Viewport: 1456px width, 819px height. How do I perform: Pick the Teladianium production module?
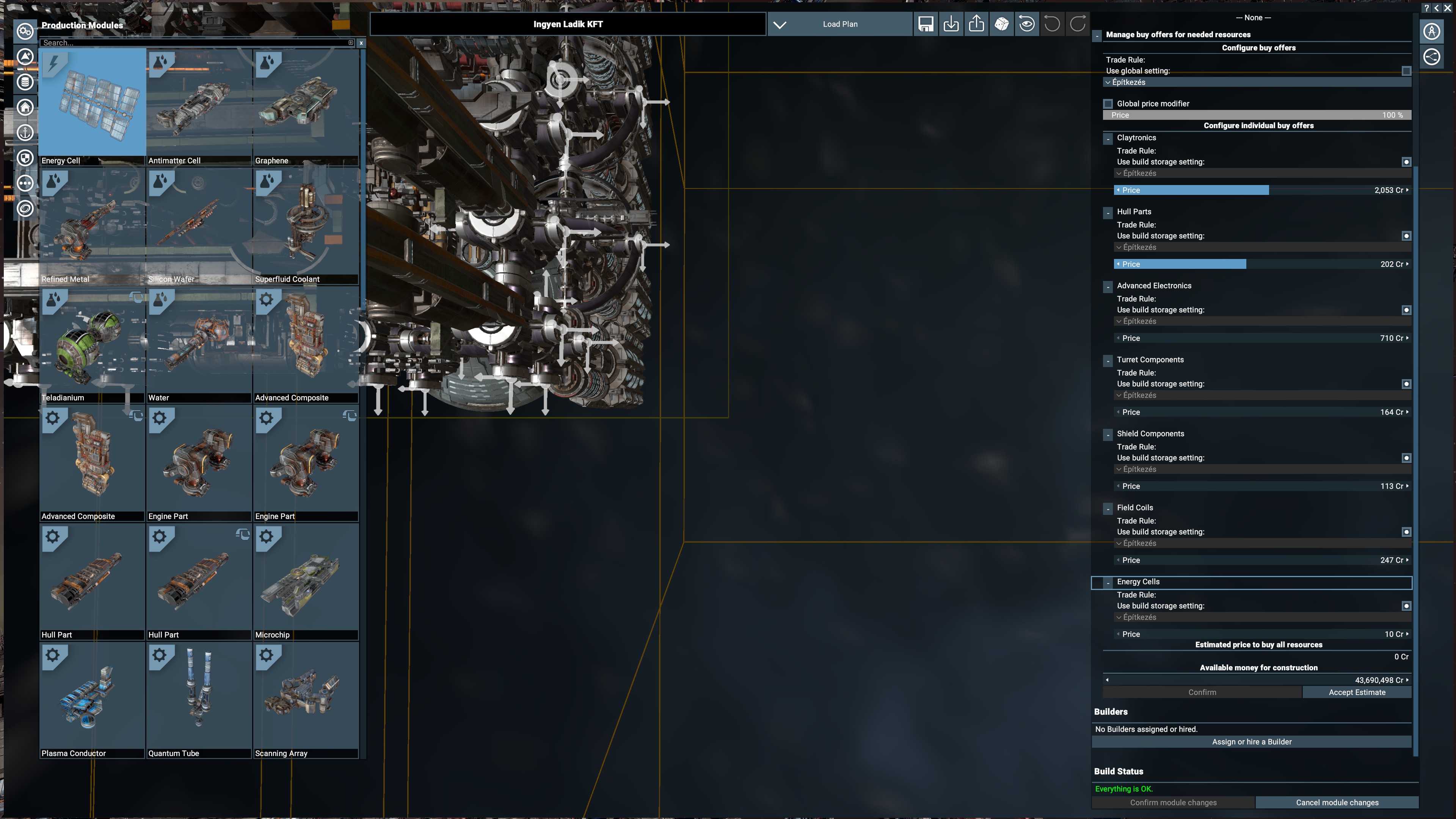point(92,344)
